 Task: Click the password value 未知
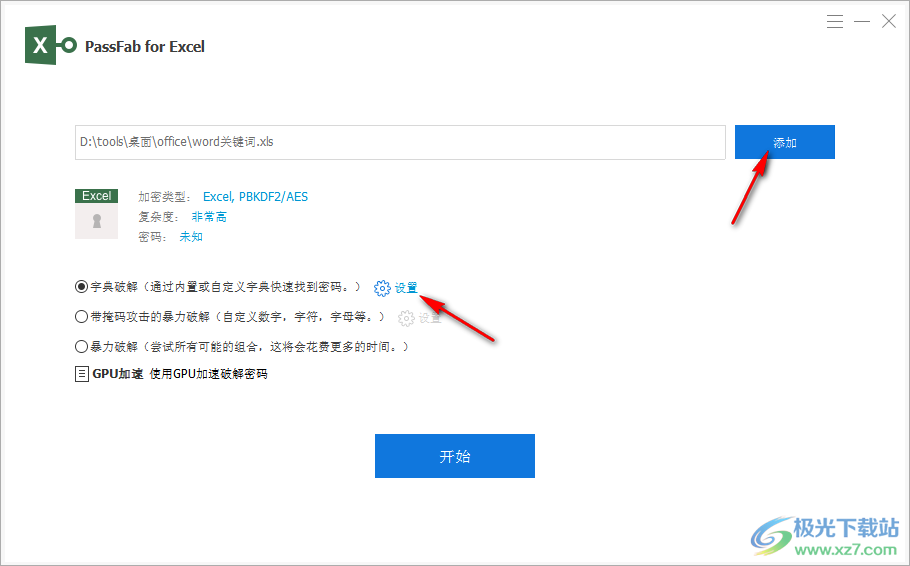point(191,236)
